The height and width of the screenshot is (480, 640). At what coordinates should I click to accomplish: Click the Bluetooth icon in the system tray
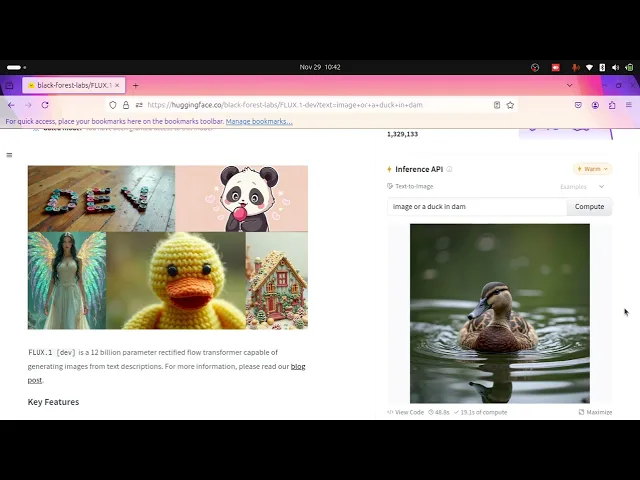602,67
